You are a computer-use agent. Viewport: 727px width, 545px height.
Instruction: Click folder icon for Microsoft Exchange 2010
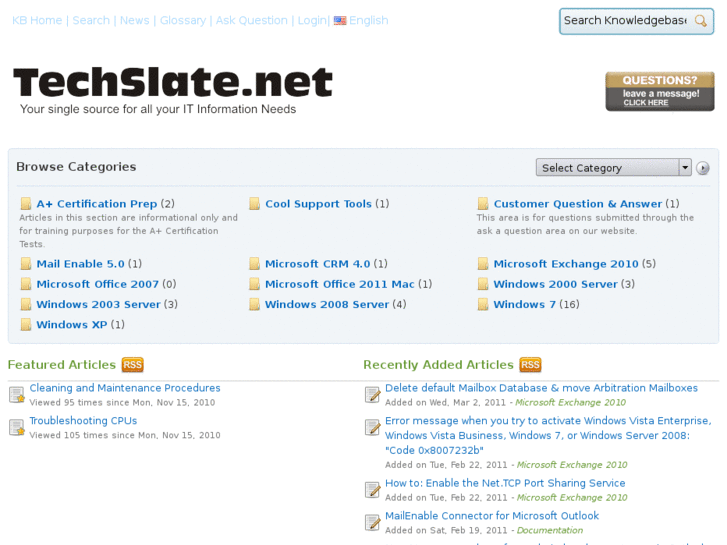coord(483,263)
